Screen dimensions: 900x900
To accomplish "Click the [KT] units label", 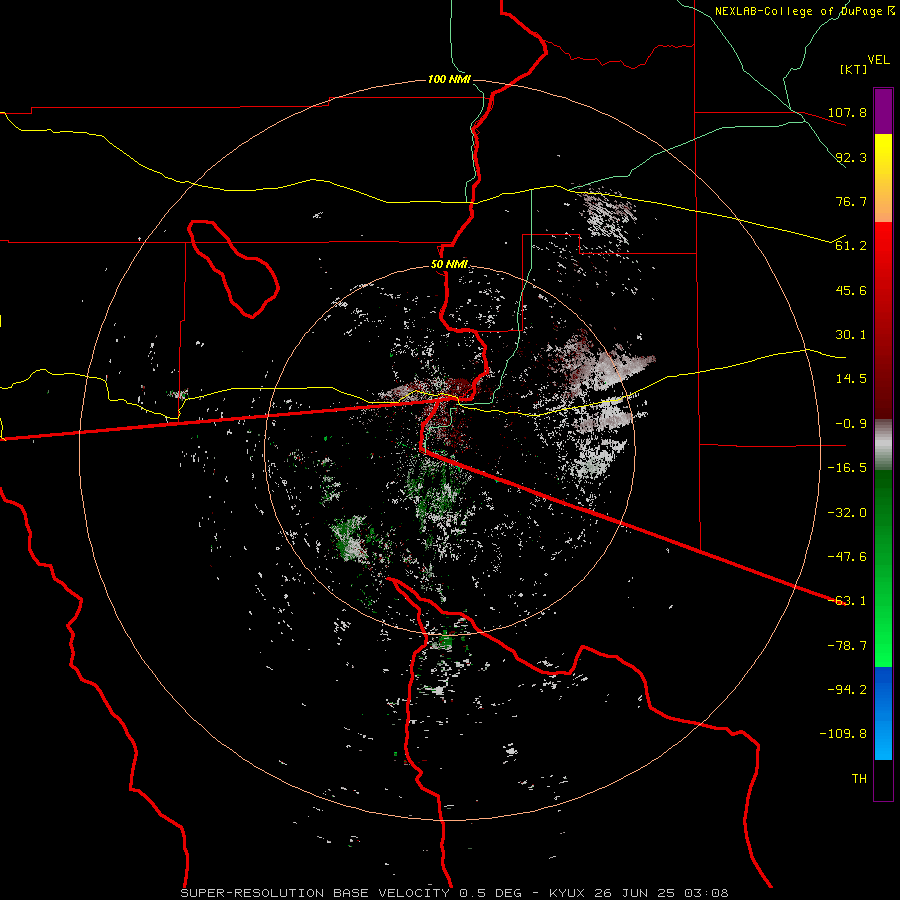I will 854,69.
